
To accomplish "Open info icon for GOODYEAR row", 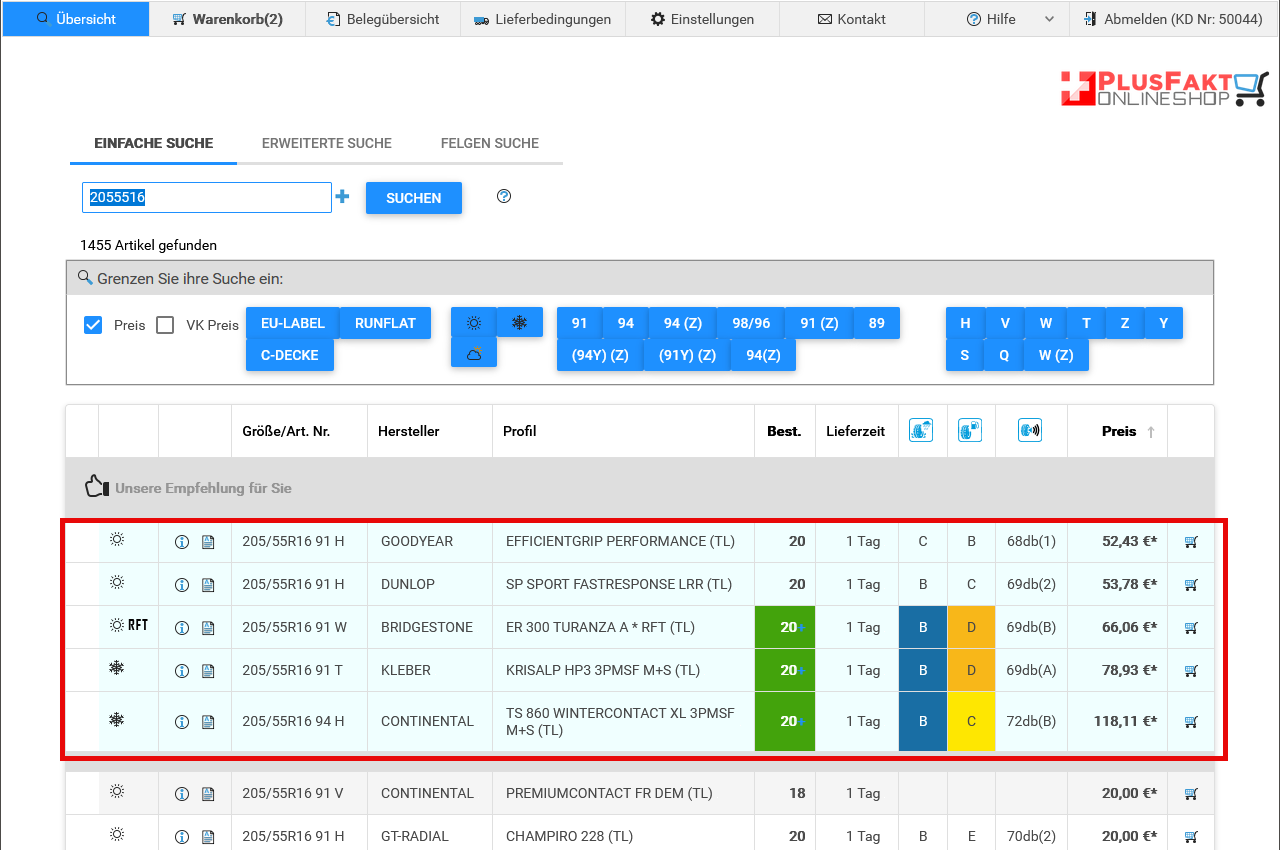I will click(182, 542).
